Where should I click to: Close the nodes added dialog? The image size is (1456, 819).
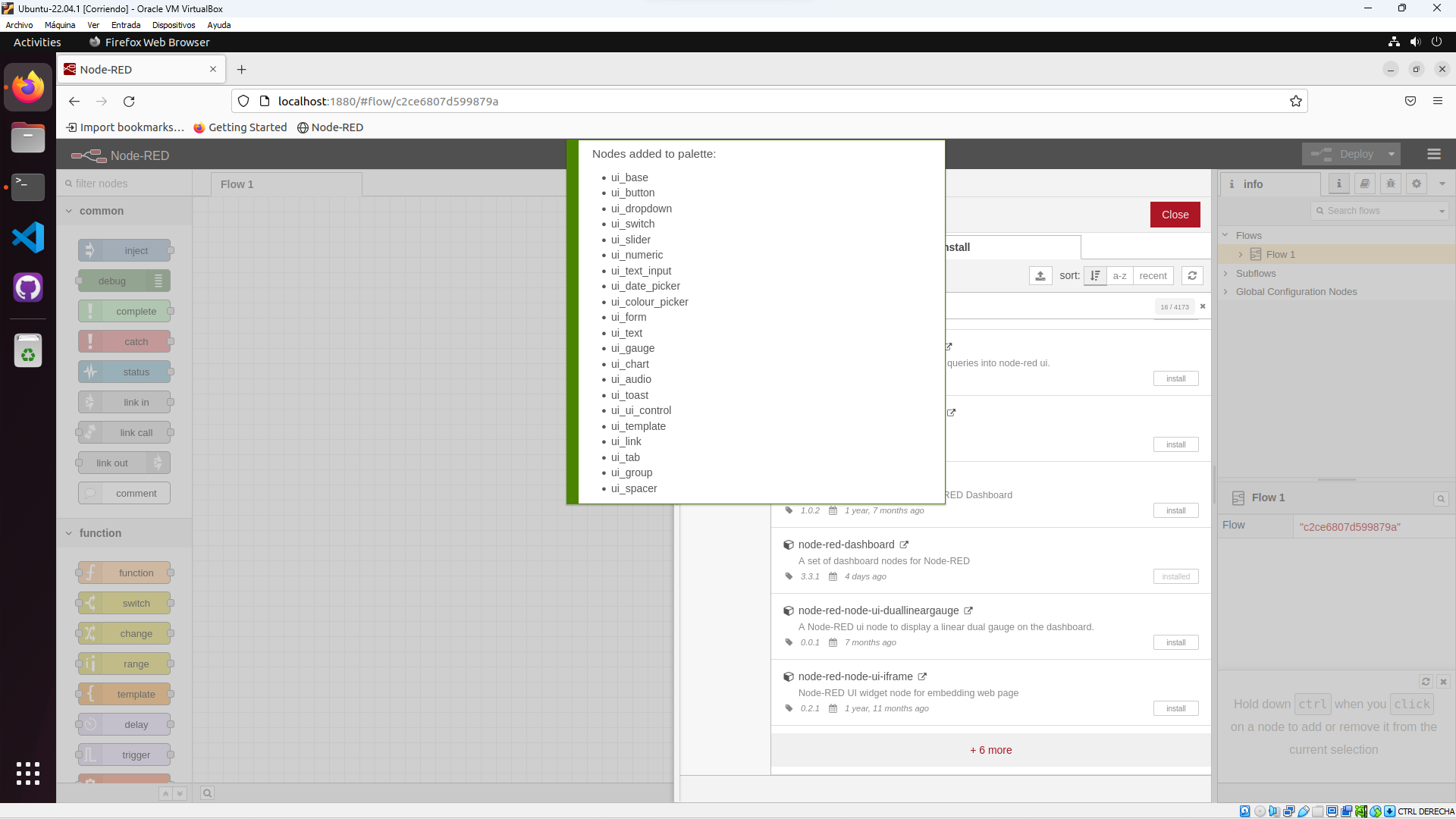1174,215
